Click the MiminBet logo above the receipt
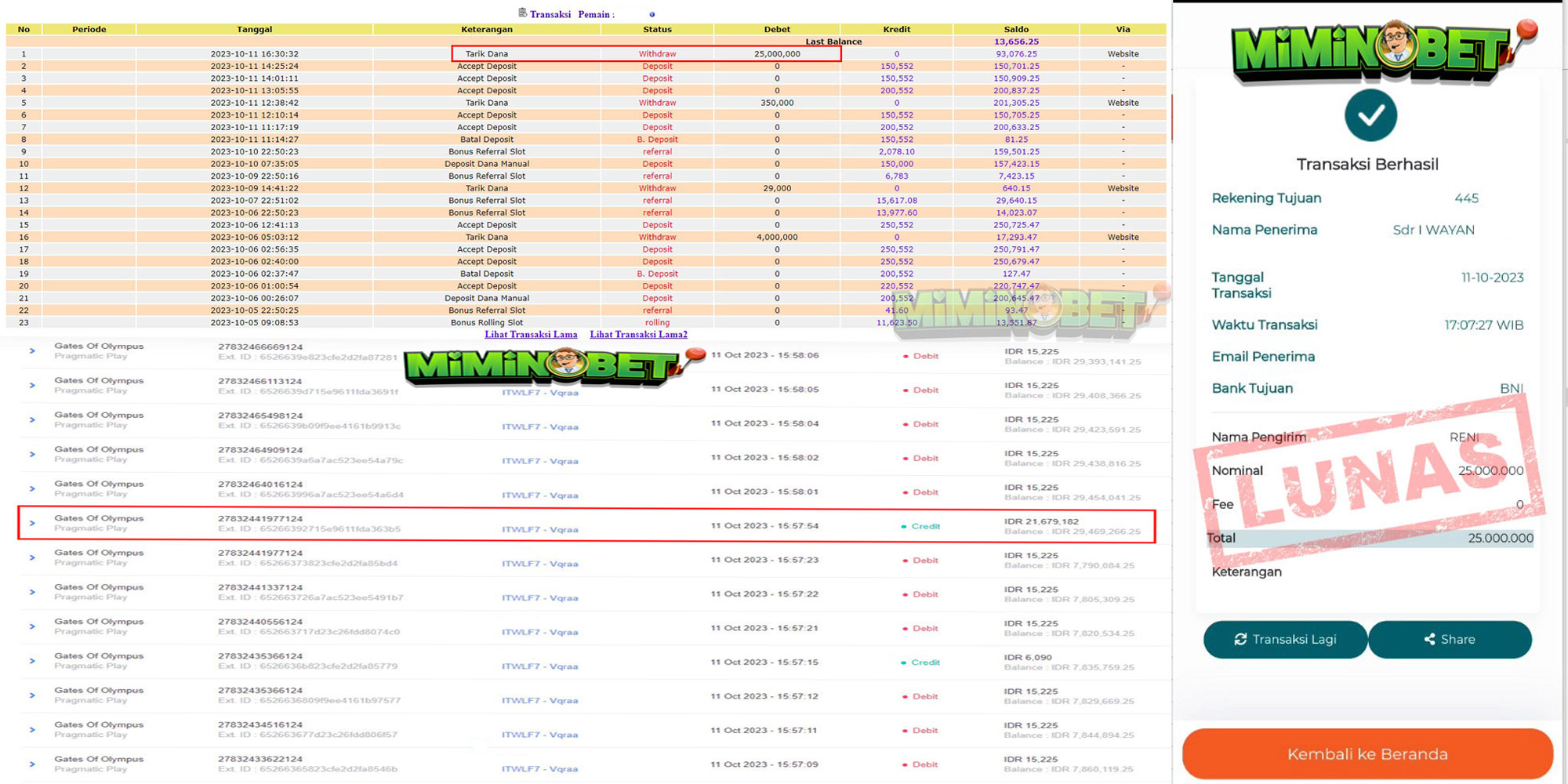 [1380, 52]
